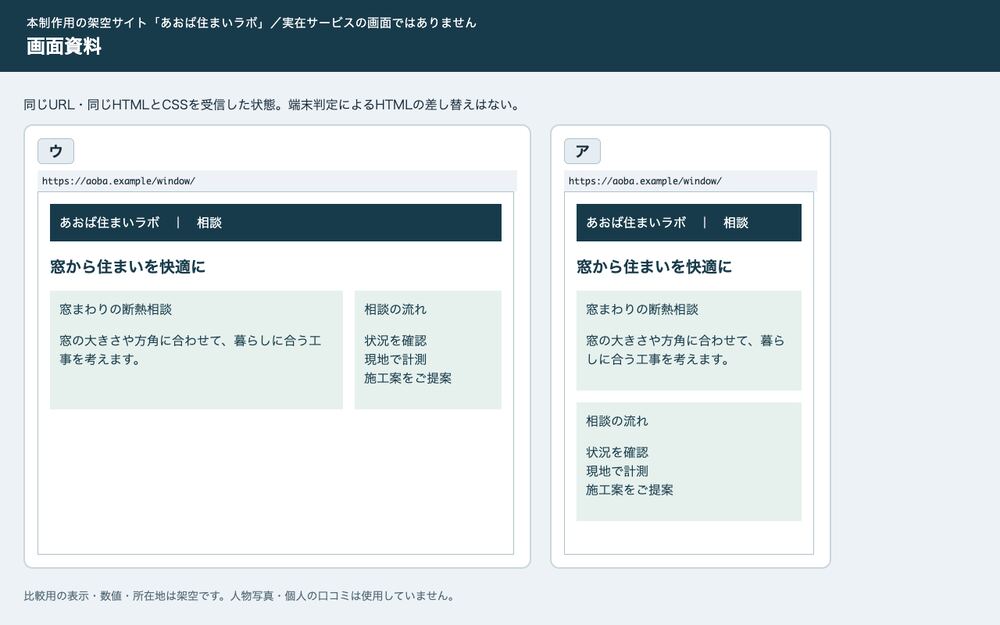This screenshot has height=625, width=1000.
Task: Click the card description paragraph in panel ア
Action: (x=686, y=349)
